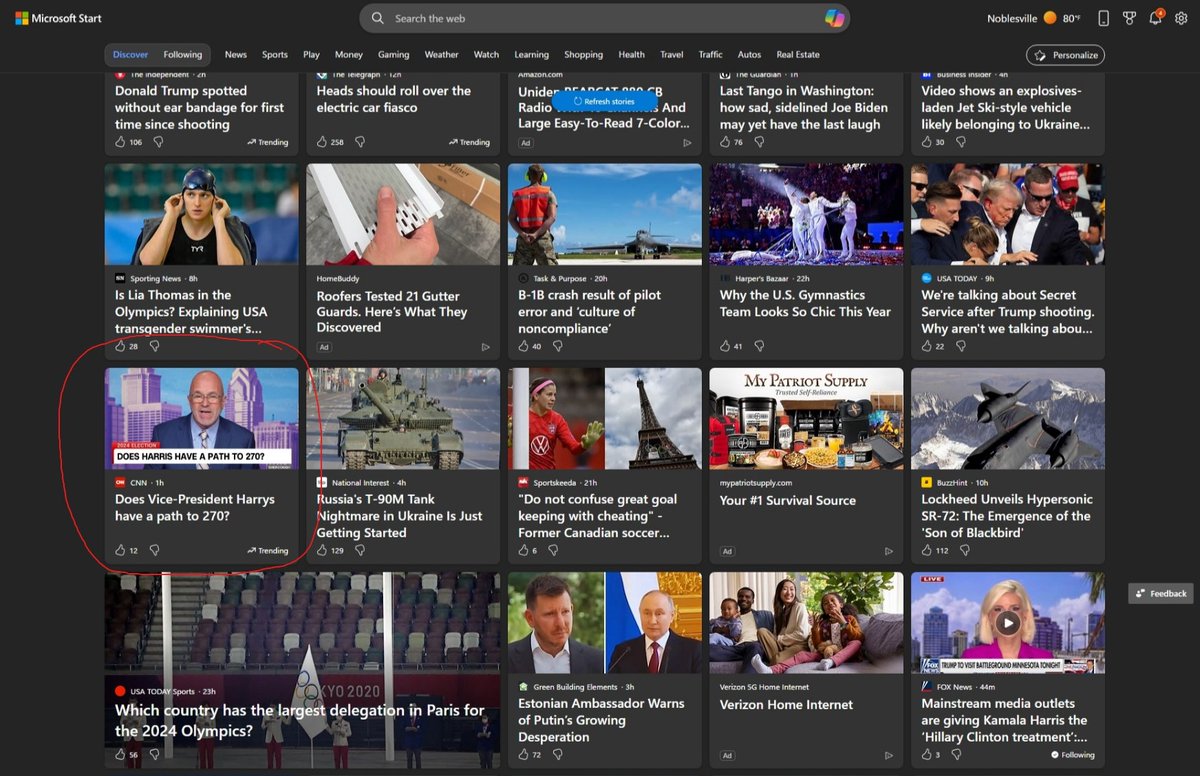Dislike the Harris path to 270 story

(154, 550)
